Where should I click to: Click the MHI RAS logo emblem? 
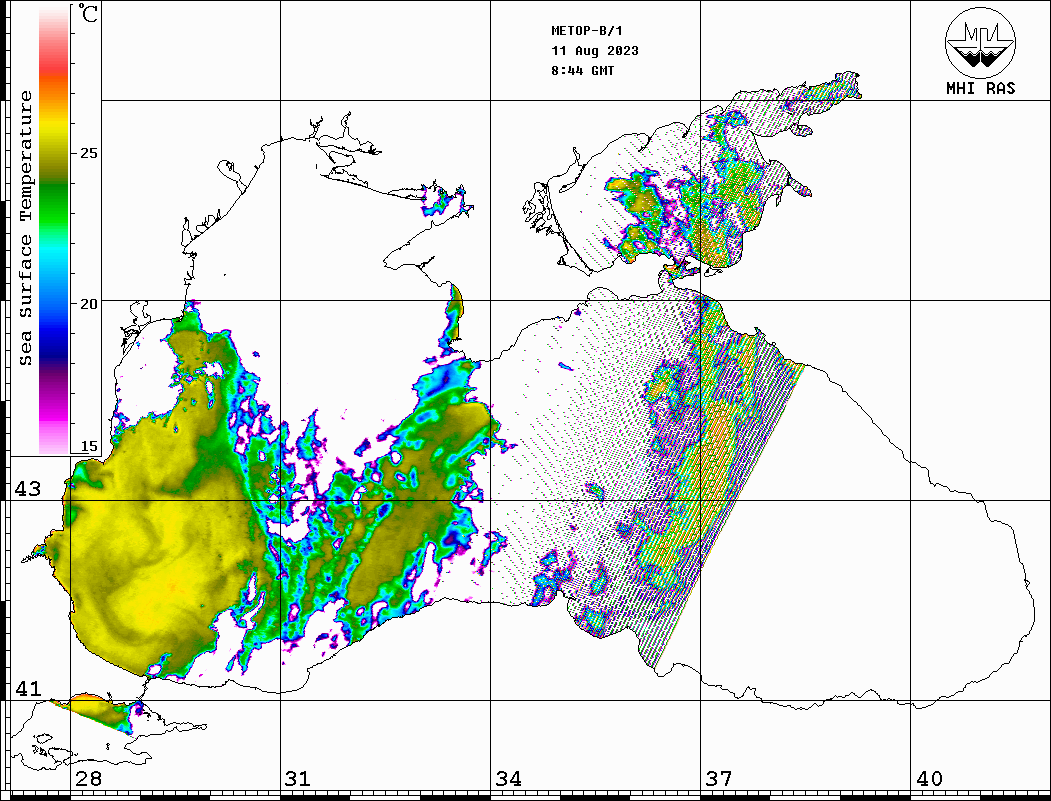click(x=980, y=42)
